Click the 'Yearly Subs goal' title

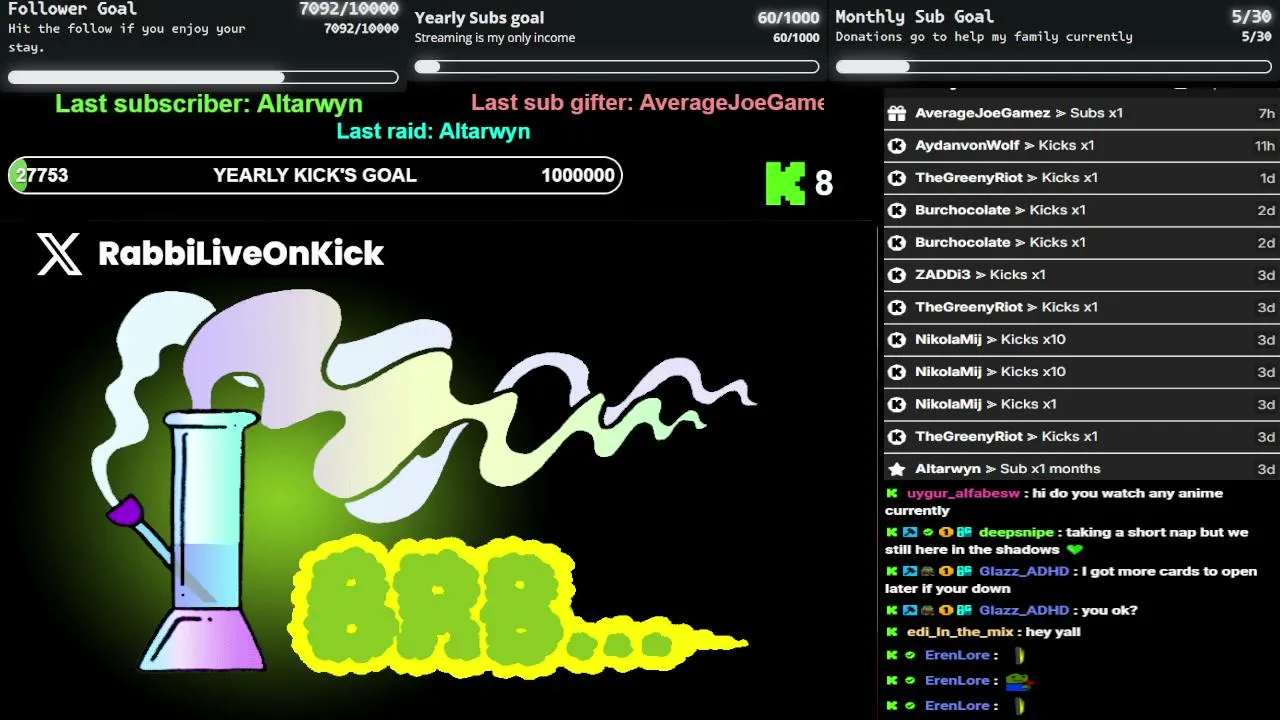click(x=480, y=17)
